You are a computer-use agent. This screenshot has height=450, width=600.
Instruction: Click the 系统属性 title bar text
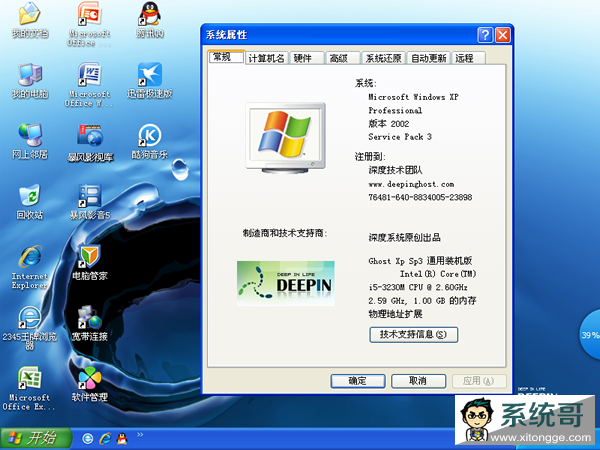[227, 35]
